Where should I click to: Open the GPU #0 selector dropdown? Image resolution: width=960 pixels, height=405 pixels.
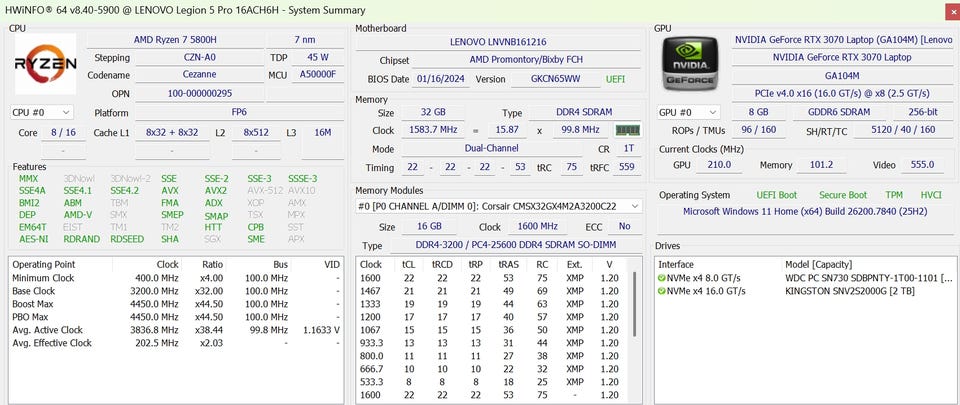688,113
